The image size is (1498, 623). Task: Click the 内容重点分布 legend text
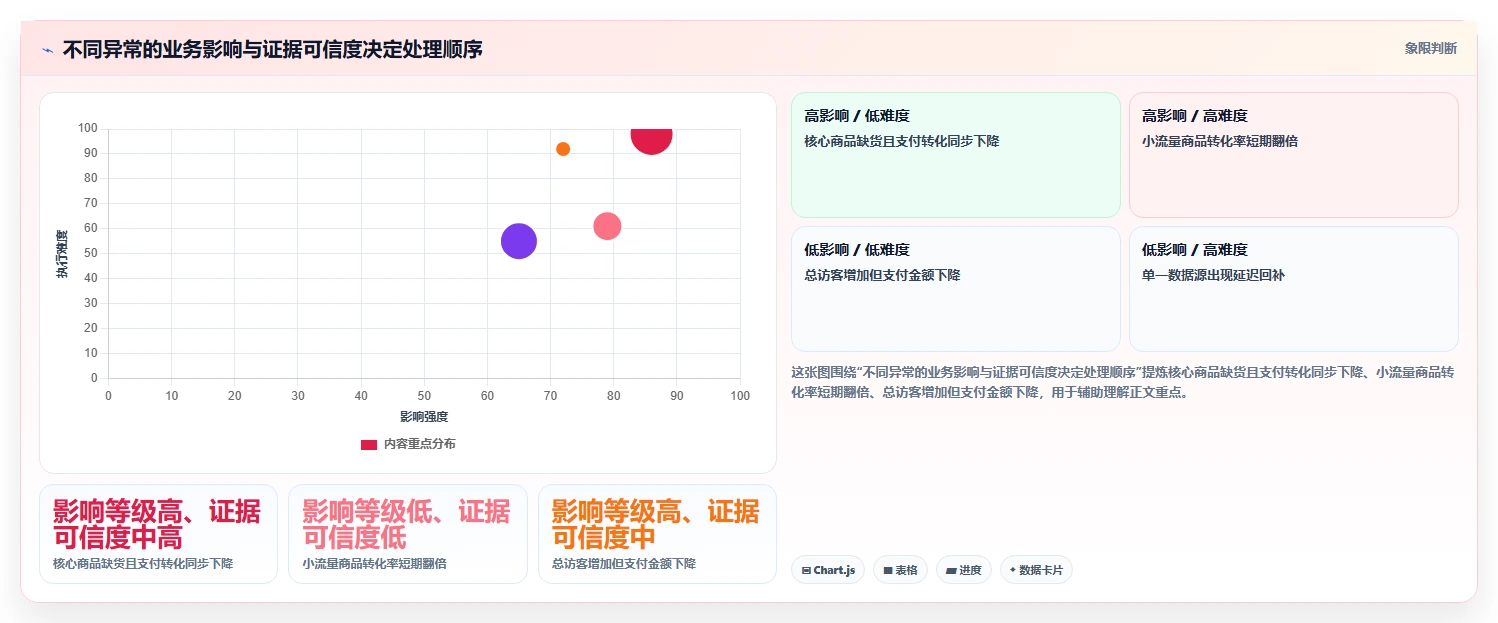coord(420,444)
